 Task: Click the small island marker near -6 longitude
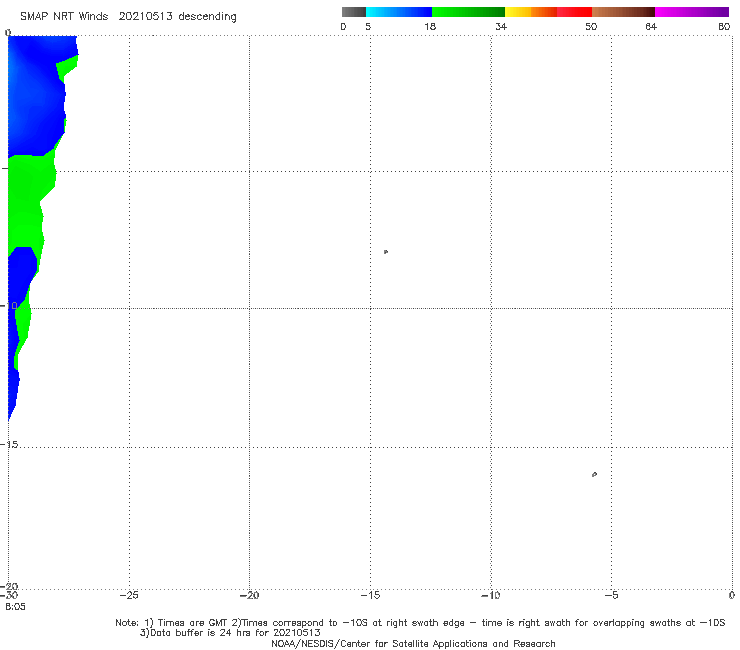[x=594, y=474]
